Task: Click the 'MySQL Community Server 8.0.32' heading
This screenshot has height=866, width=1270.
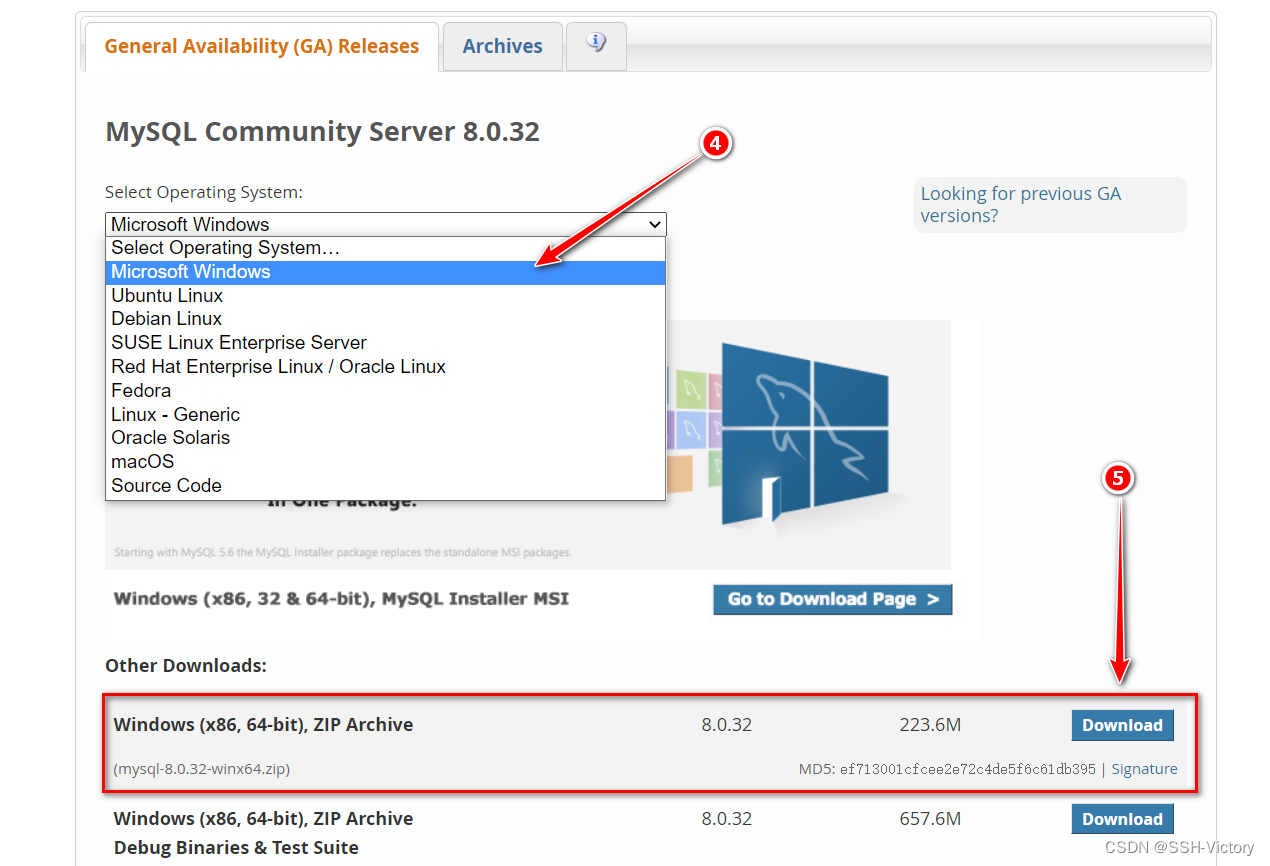Action: 322,132
